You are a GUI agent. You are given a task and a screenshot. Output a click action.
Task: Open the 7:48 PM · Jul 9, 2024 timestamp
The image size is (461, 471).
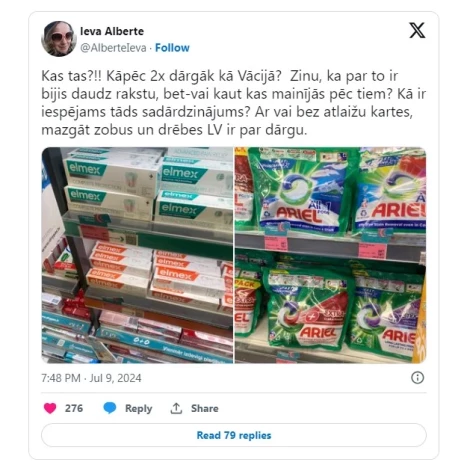(x=91, y=378)
